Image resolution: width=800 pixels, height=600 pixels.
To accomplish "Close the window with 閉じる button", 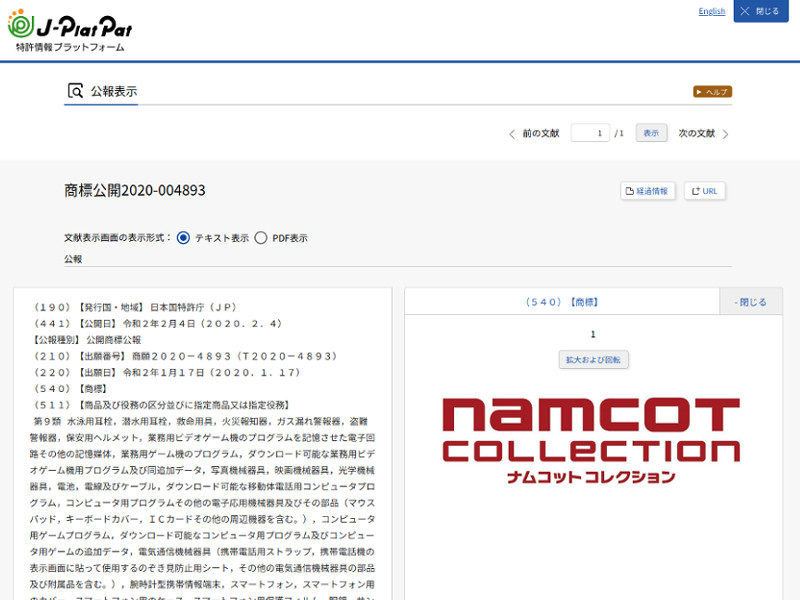I will click(x=761, y=11).
